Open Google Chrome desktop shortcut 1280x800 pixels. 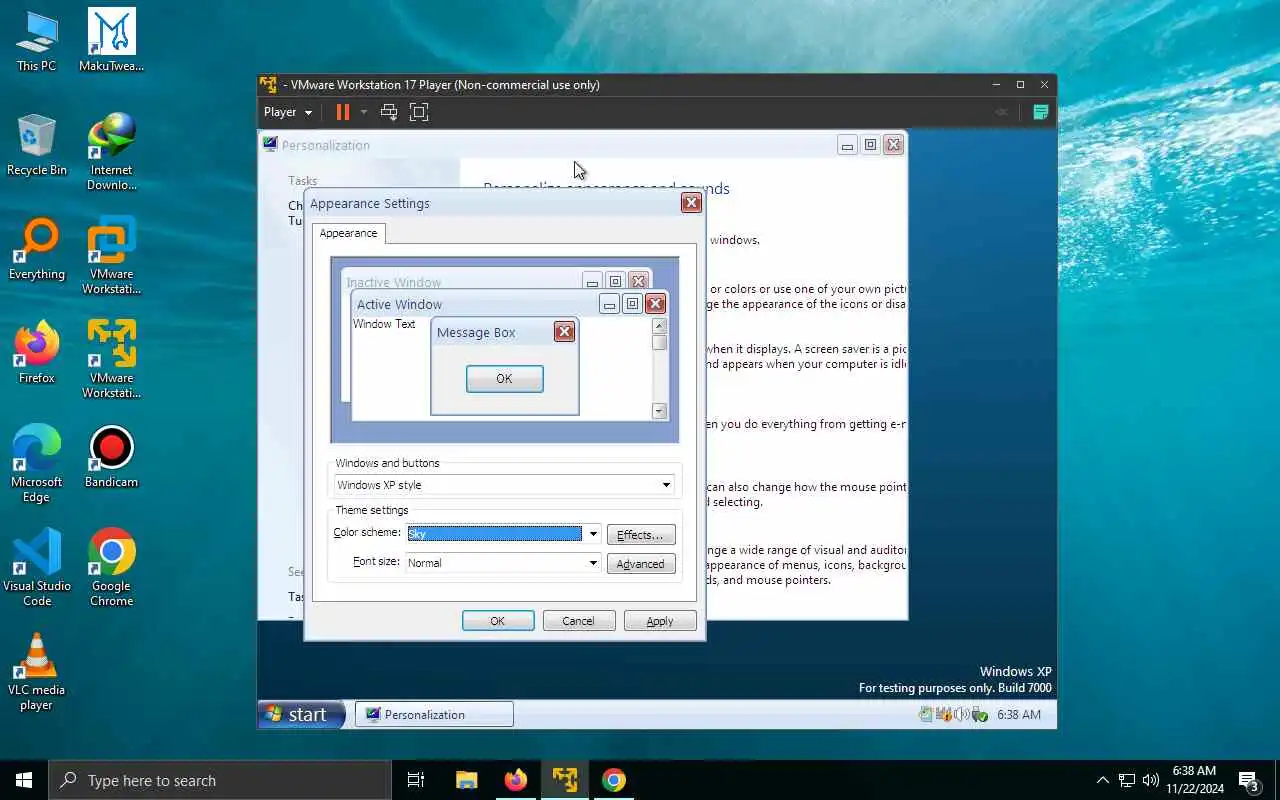point(112,568)
